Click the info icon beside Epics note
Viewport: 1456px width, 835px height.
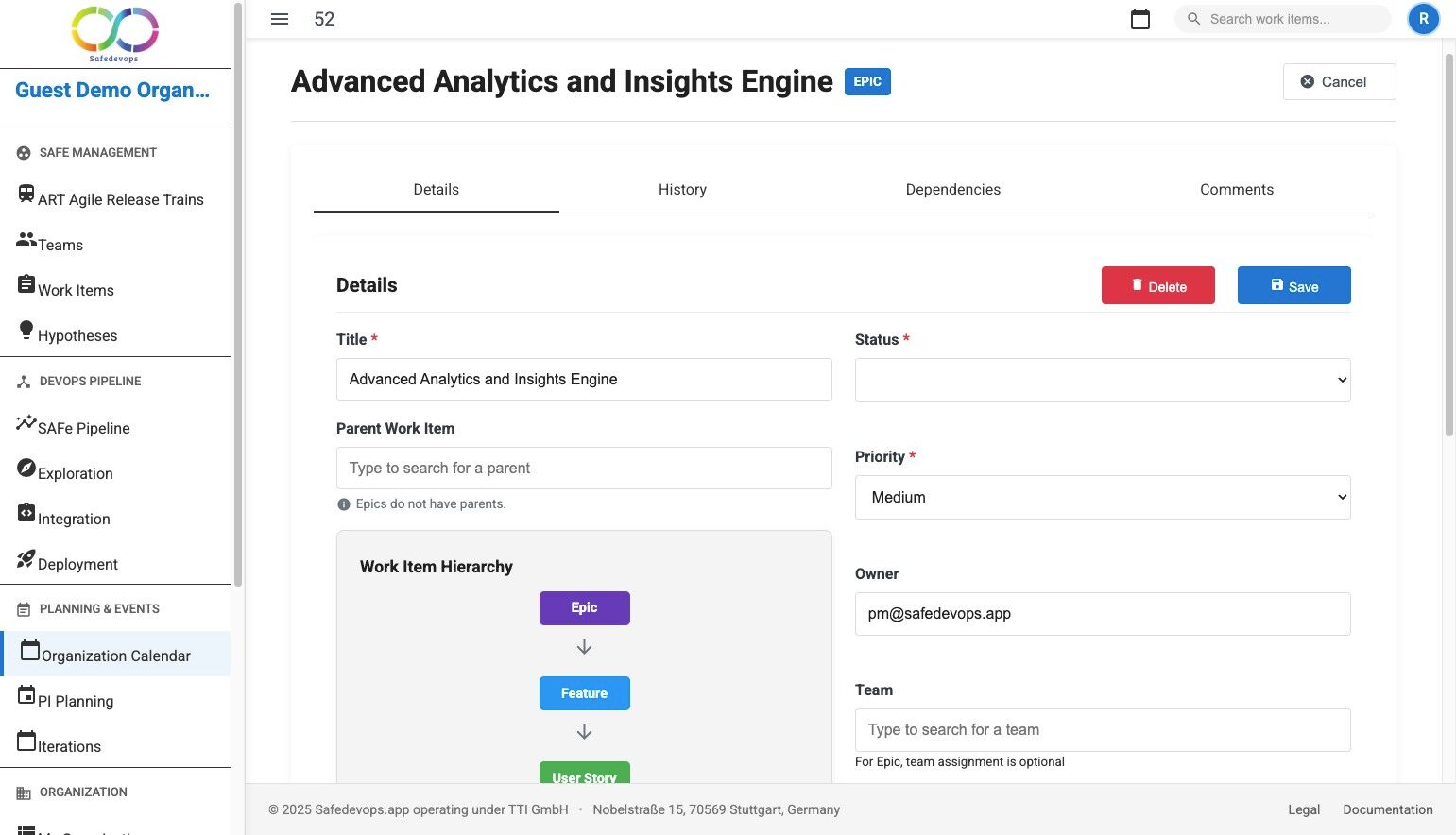(x=344, y=504)
